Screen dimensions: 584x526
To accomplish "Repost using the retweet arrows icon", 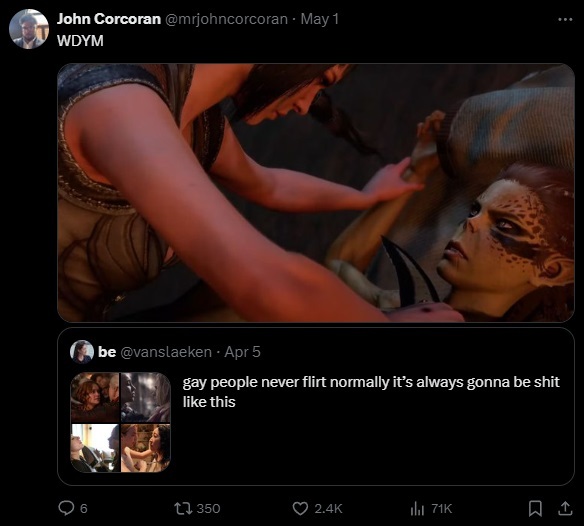I will [x=183, y=508].
